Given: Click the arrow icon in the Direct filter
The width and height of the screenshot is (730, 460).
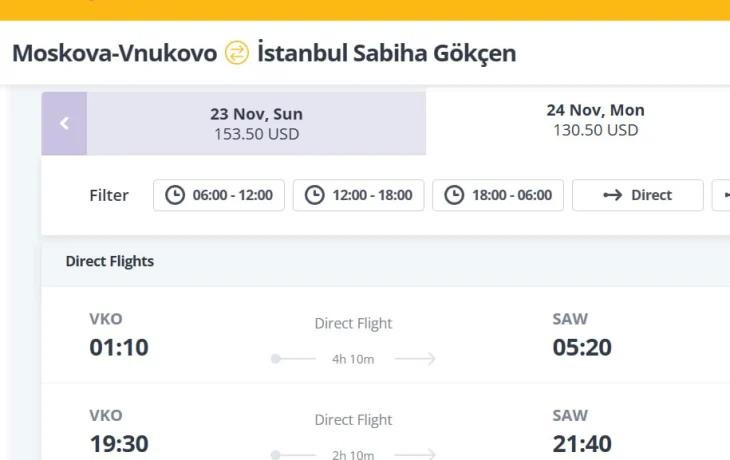Looking at the screenshot, I should [x=613, y=195].
